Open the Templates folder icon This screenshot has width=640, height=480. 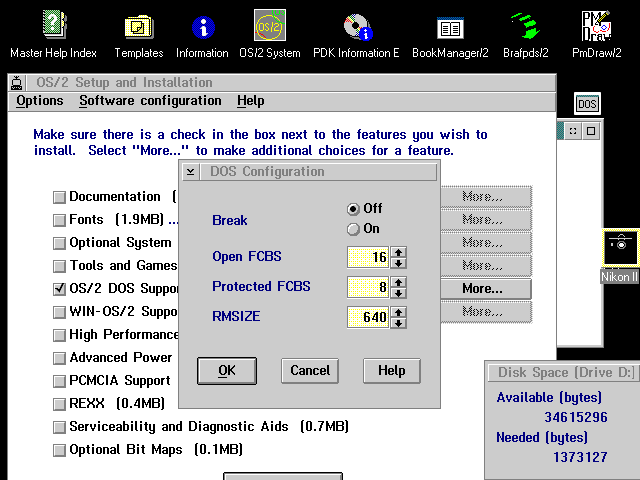[x=139, y=27]
